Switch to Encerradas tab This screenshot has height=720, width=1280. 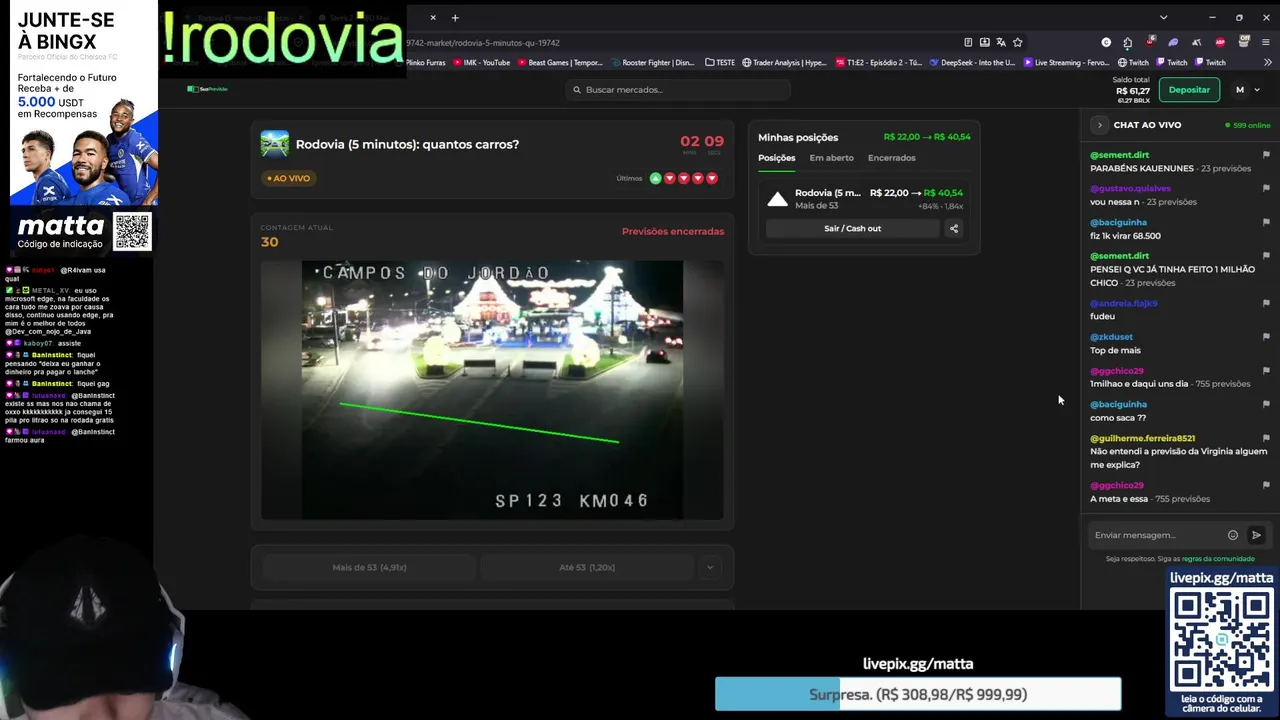891,158
